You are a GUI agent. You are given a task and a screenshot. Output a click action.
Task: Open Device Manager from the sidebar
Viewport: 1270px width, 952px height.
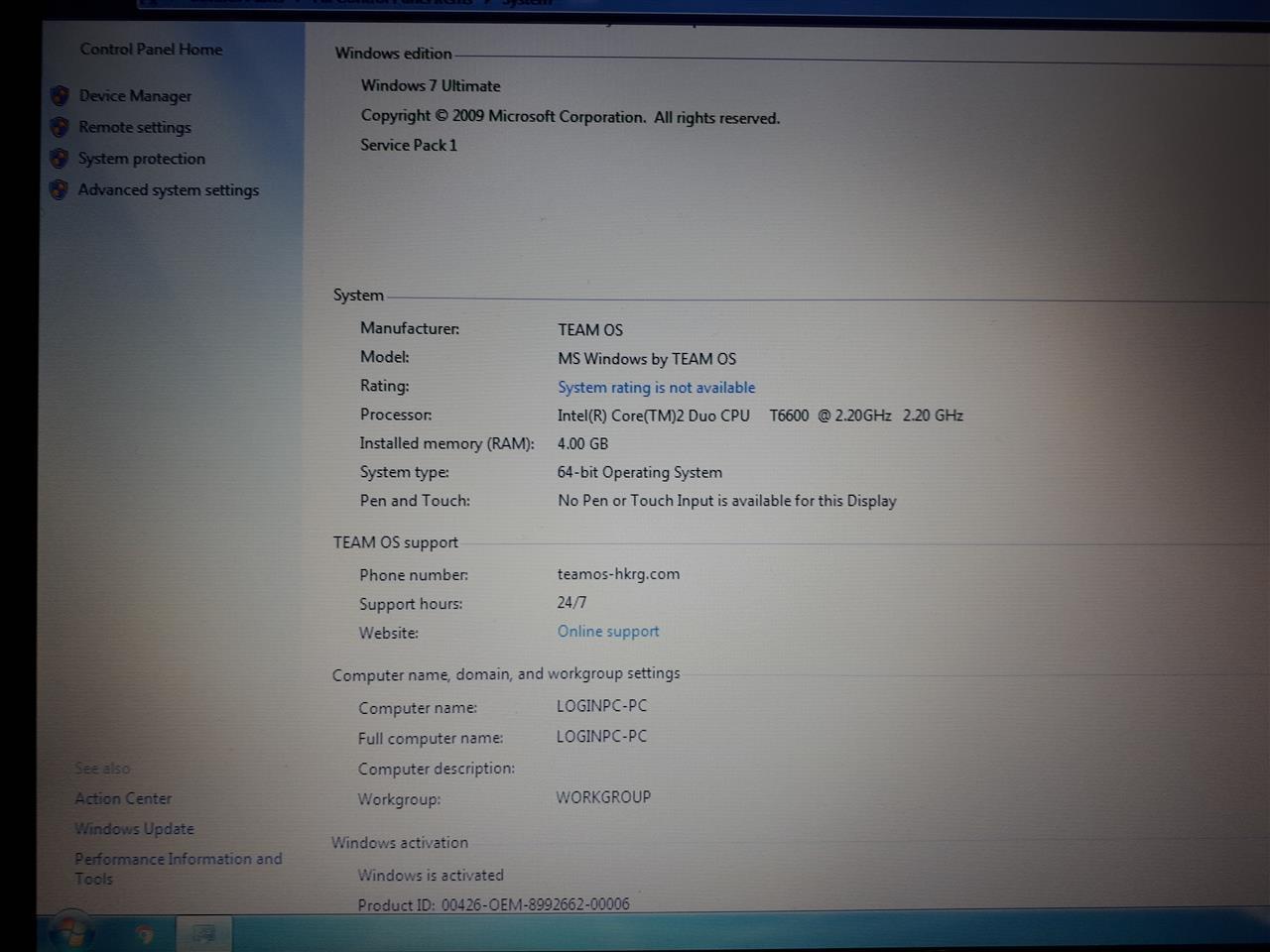135,96
